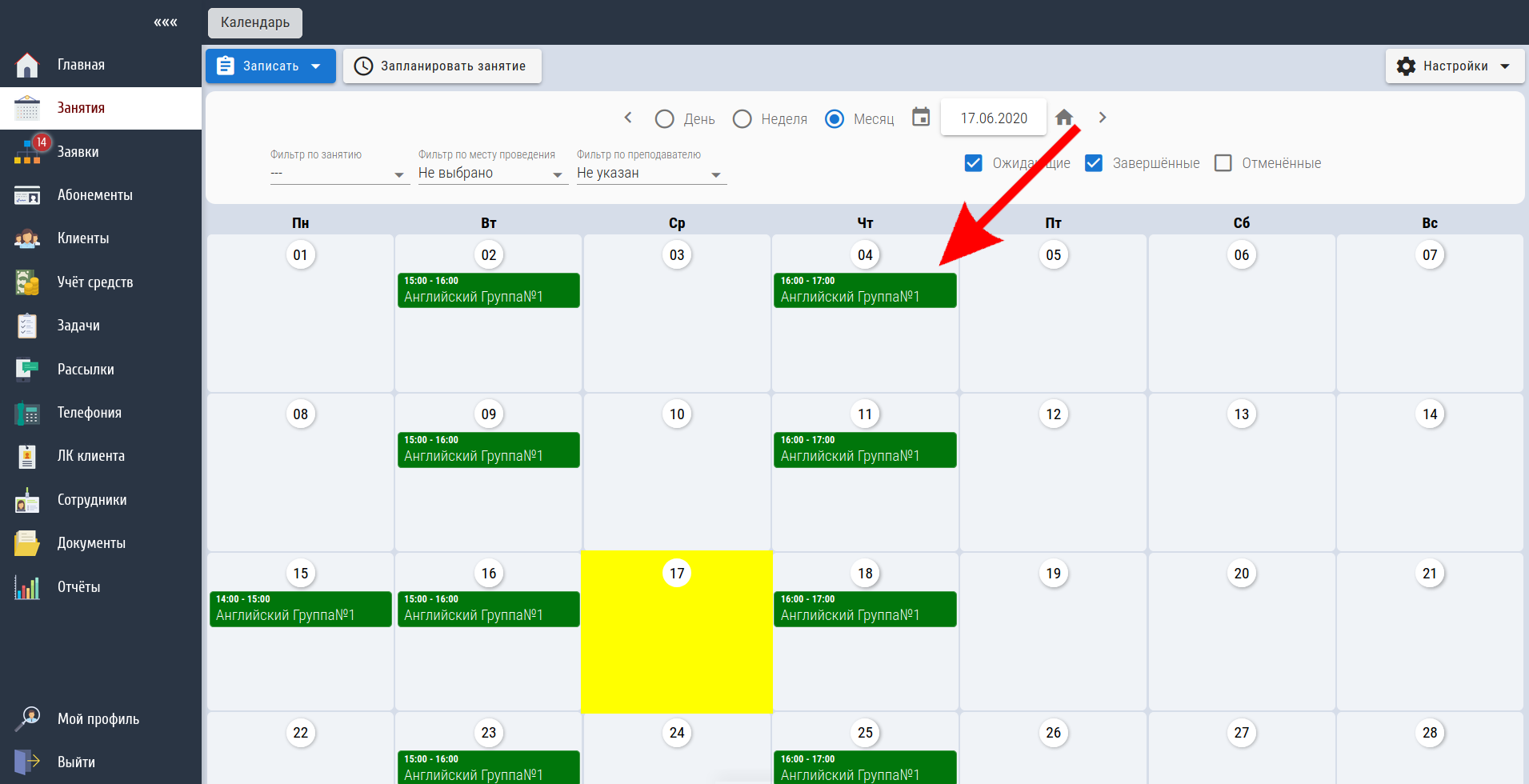This screenshot has height=784, width=1529.
Task: Click the Выйти exit door icon
Action: pyautogui.click(x=27, y=762)
